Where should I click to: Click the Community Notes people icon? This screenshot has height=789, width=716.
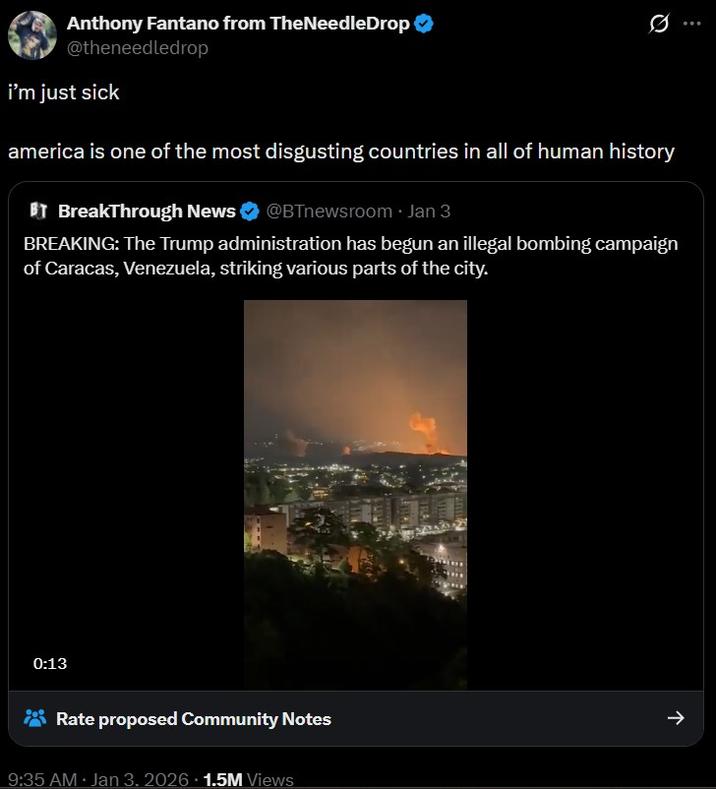point(35,718)
